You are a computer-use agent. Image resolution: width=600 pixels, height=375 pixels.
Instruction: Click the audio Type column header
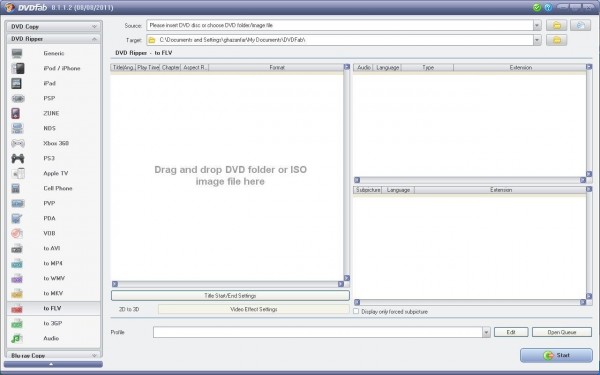427,67
